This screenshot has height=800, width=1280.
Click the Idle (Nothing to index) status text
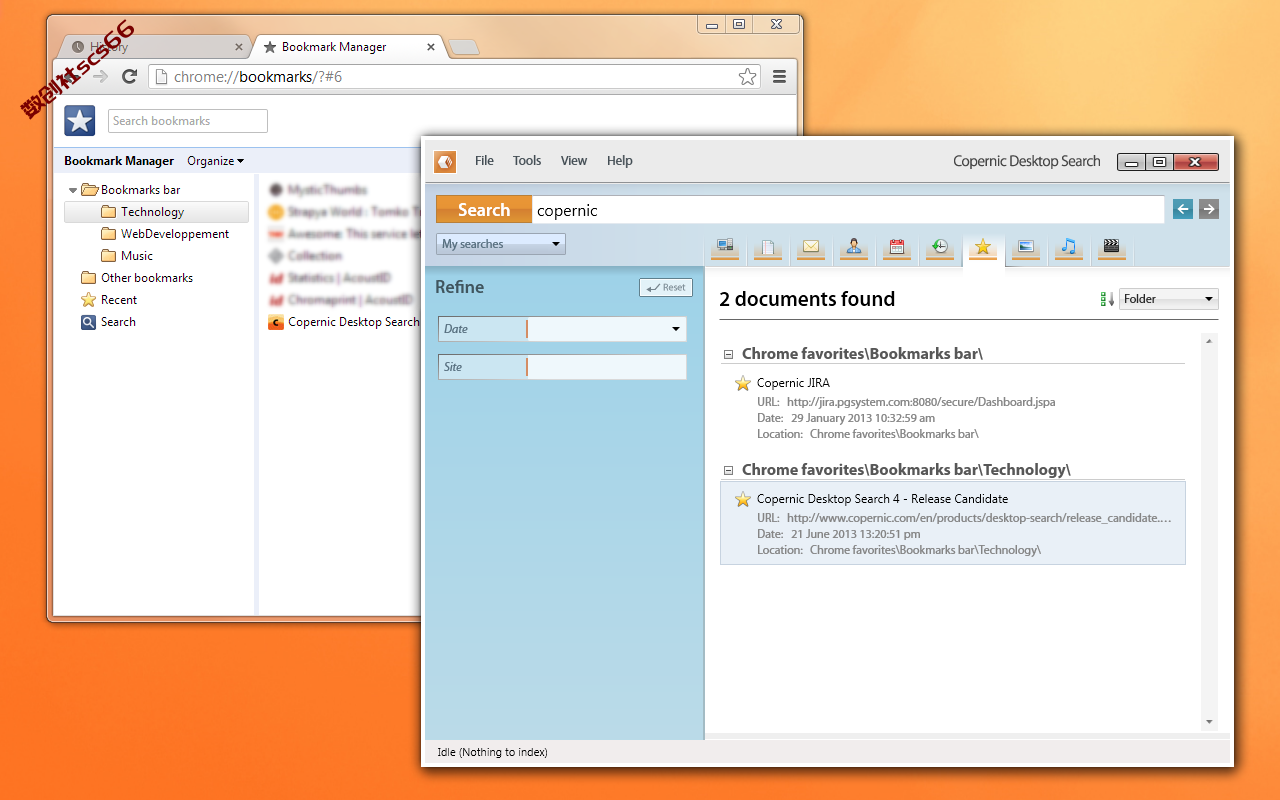point(492,752)
